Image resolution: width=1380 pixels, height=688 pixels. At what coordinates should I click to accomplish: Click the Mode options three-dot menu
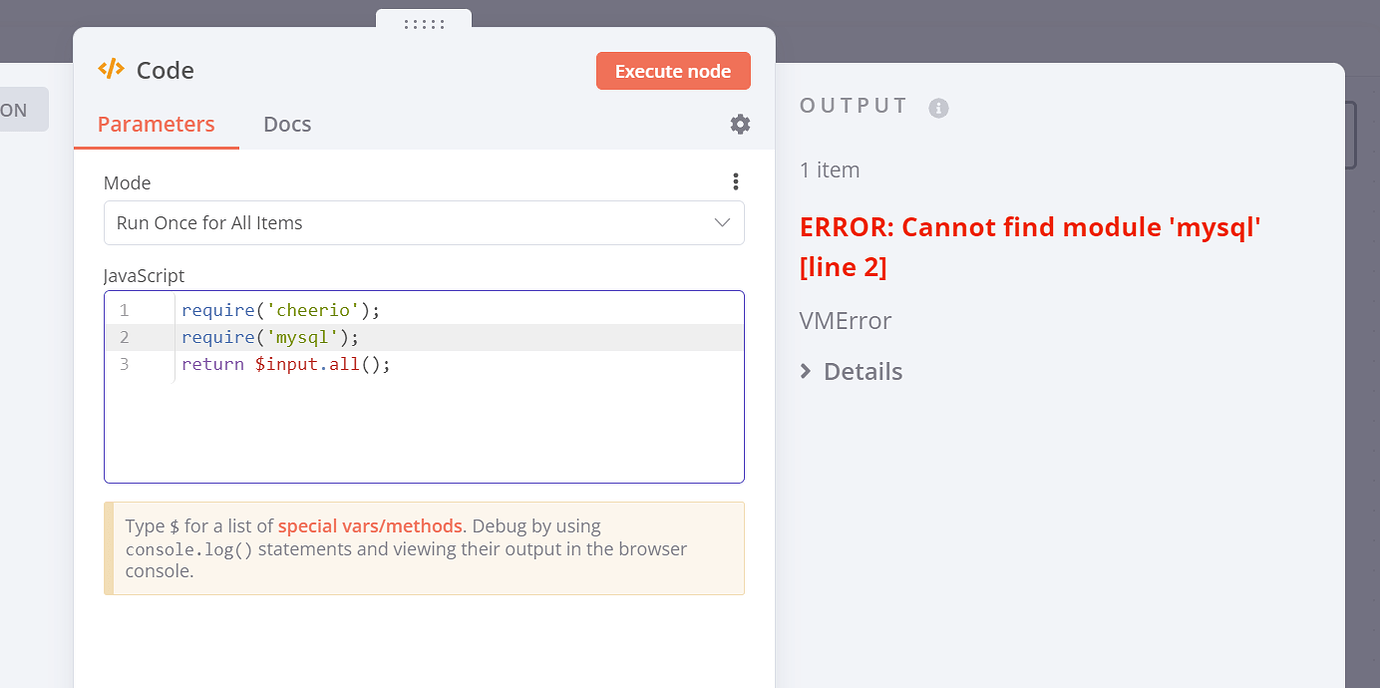click(735, 182)
